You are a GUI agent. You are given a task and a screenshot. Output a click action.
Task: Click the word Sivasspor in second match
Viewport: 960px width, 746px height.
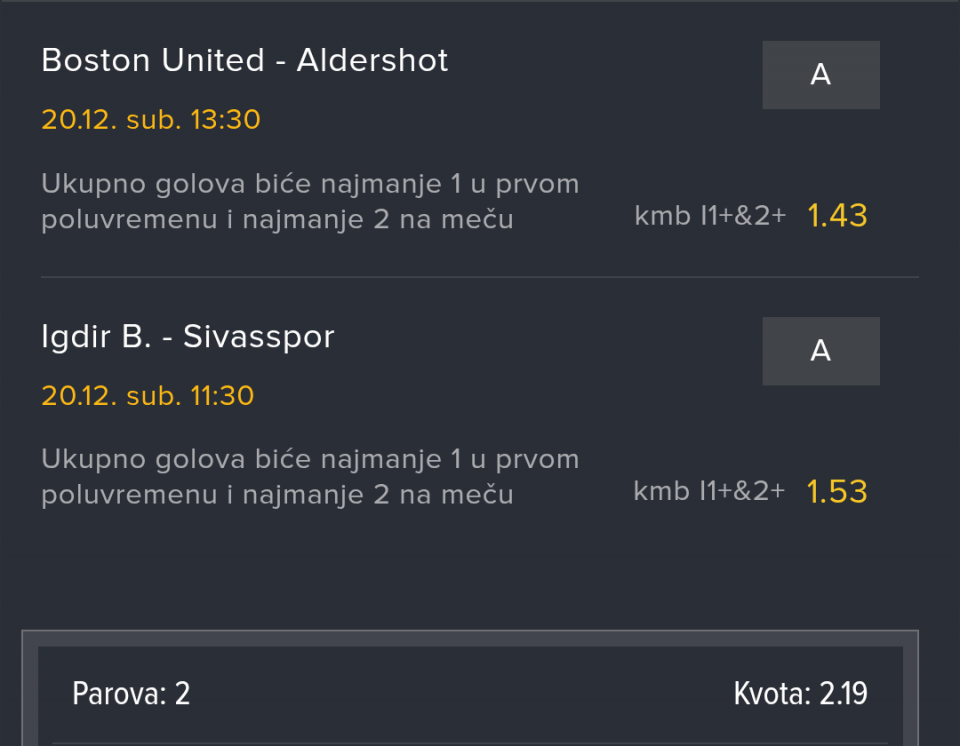[x=259, y=336]
